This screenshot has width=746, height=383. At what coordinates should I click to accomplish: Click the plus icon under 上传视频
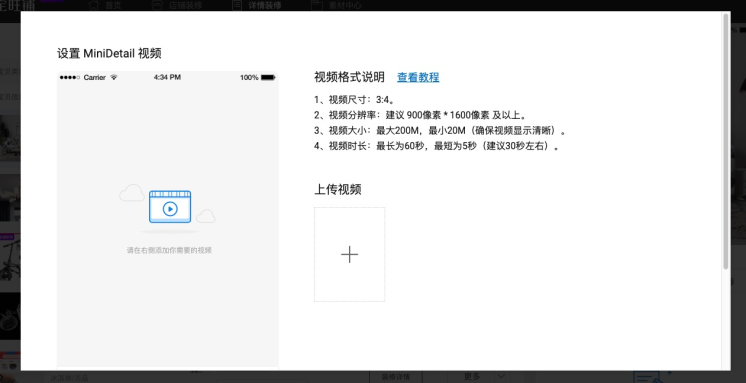349,255
